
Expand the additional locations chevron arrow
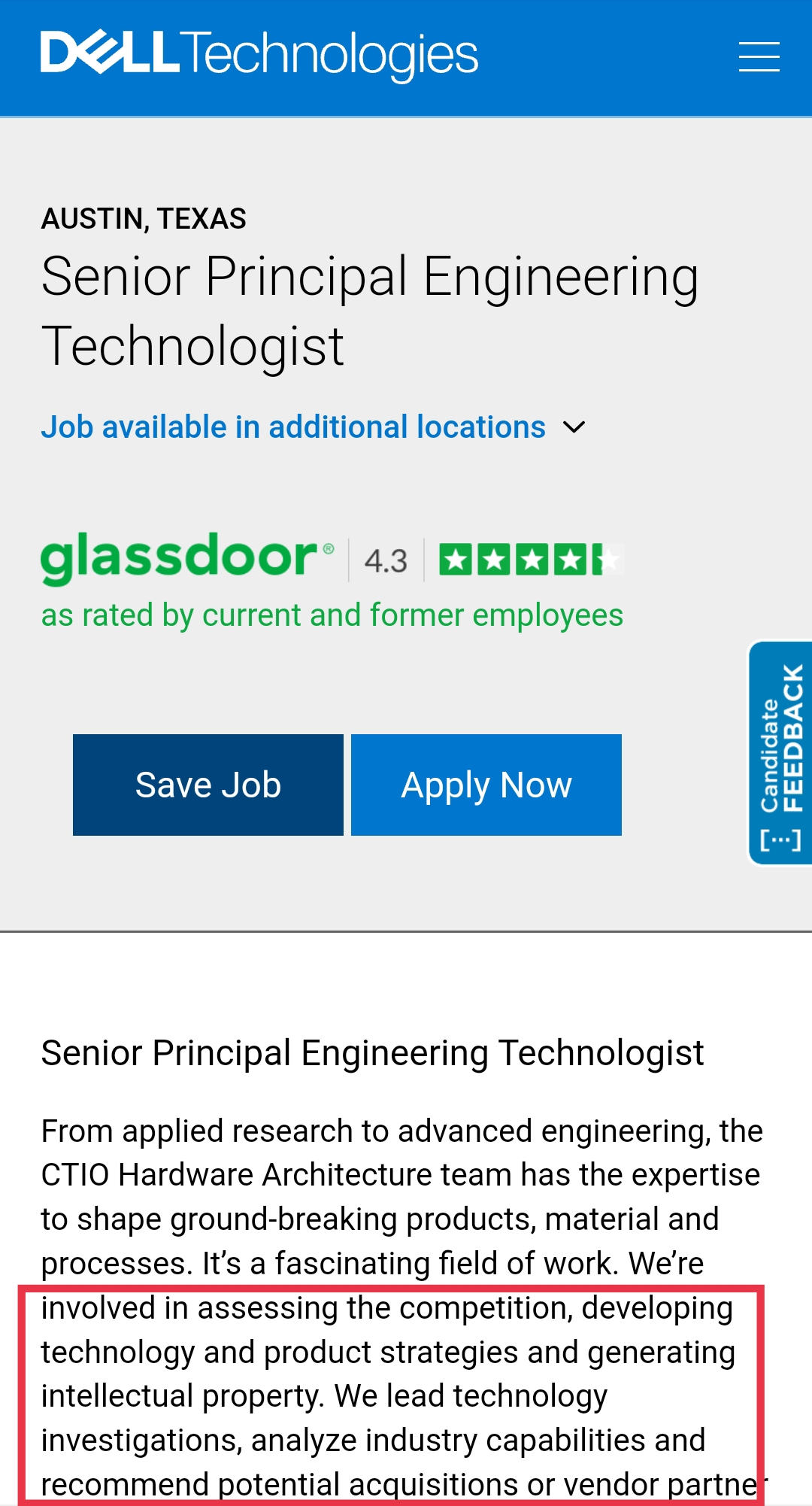(x=574, y=427)
